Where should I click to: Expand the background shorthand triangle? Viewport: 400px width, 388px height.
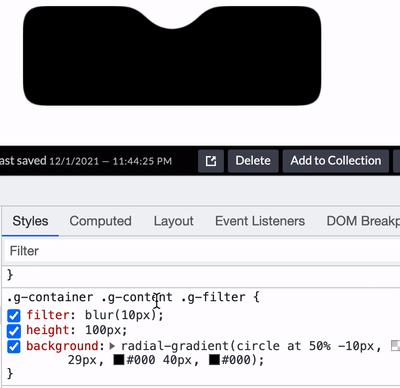tap(112, 346)
